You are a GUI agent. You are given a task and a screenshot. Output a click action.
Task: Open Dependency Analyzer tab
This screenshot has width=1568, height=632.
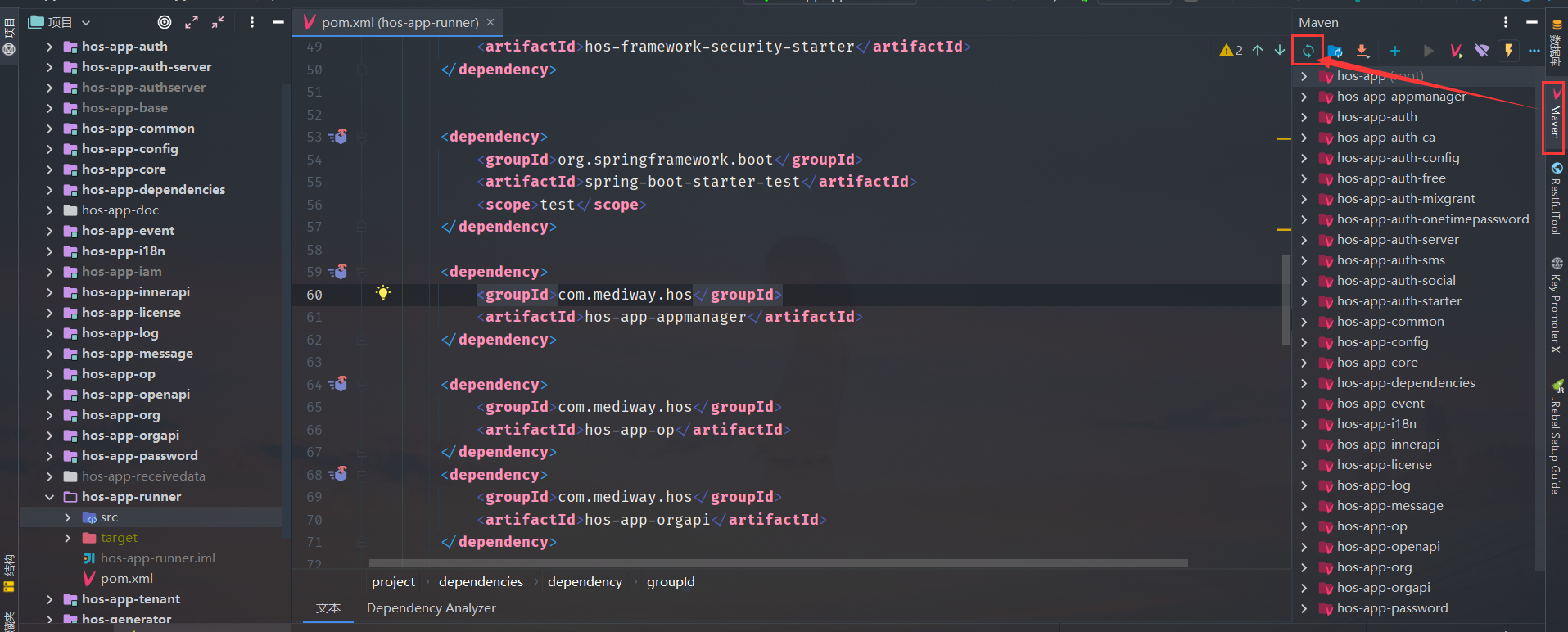[432, 608]
